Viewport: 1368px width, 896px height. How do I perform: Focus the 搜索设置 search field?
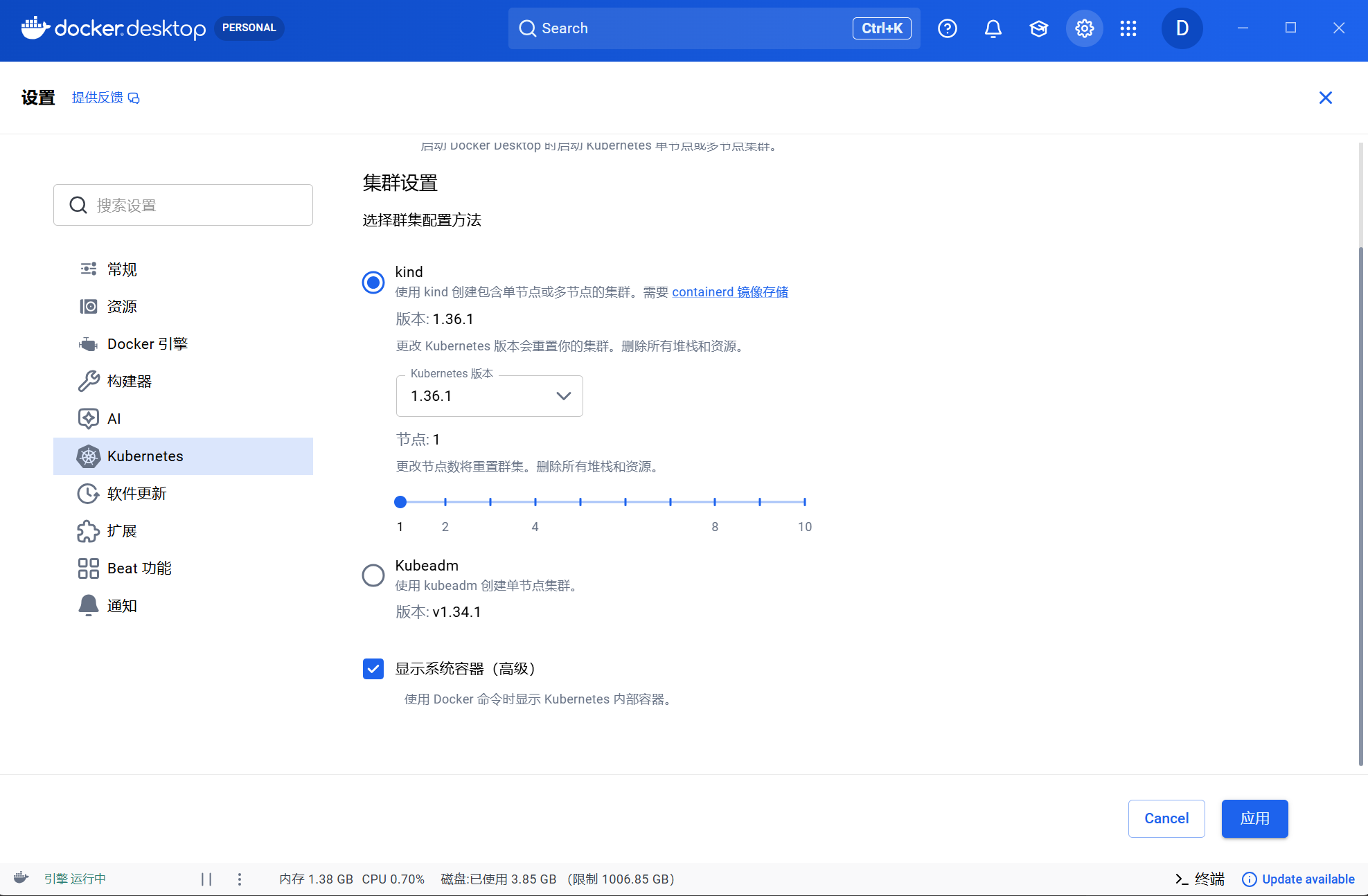[183, 205]
